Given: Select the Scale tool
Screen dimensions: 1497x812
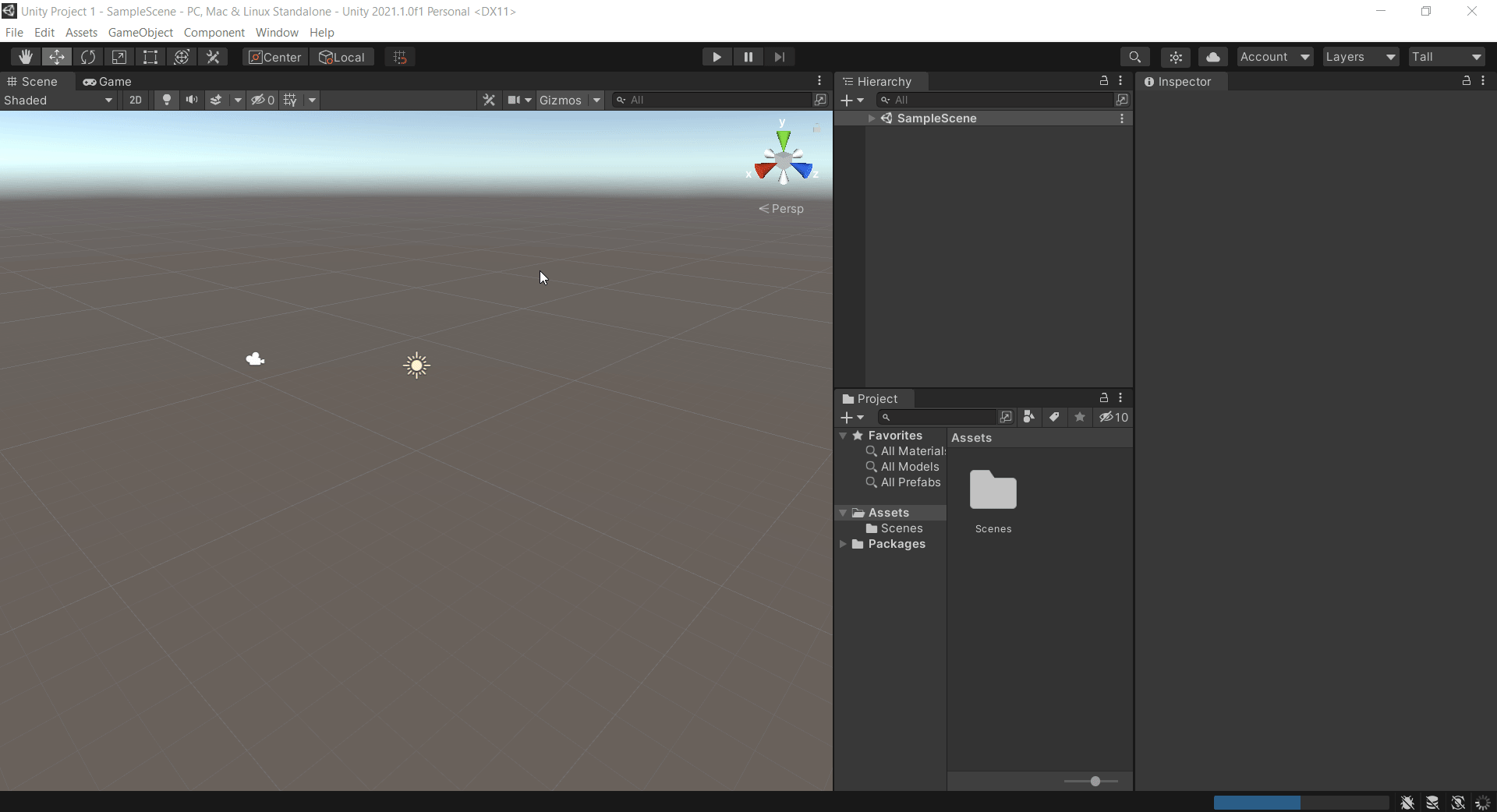Looking at the screenshot, I should [x=119, y=57].
